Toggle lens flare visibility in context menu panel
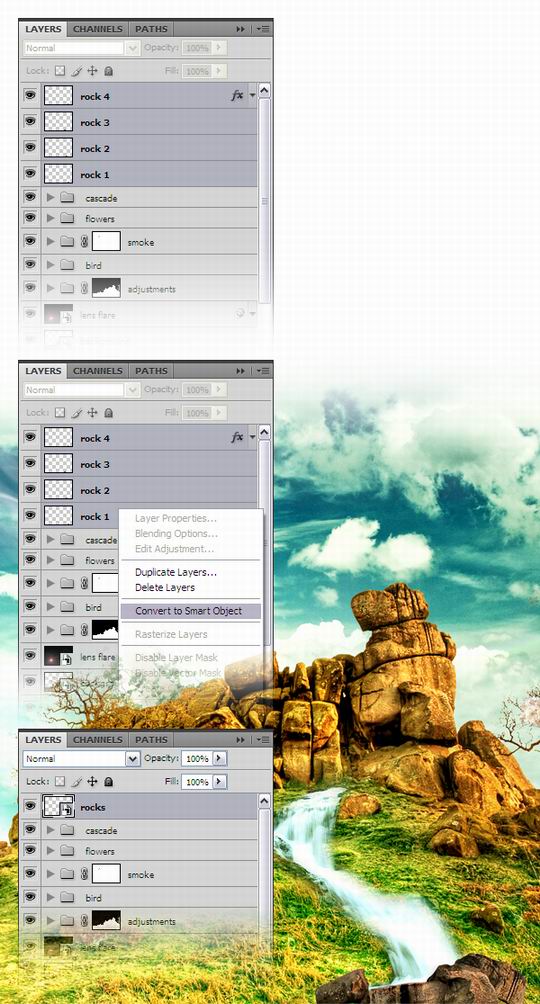 [30, 656]
